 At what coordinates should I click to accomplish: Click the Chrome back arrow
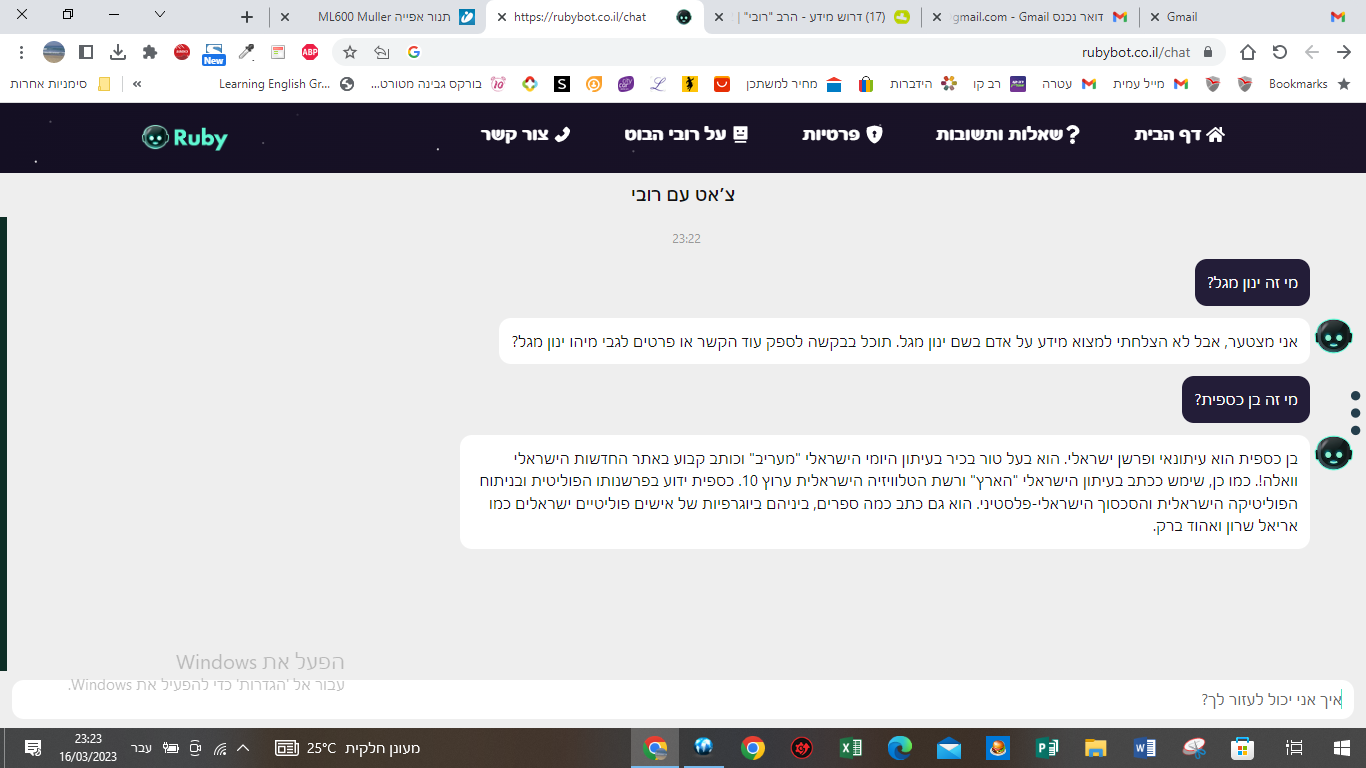1343,52
